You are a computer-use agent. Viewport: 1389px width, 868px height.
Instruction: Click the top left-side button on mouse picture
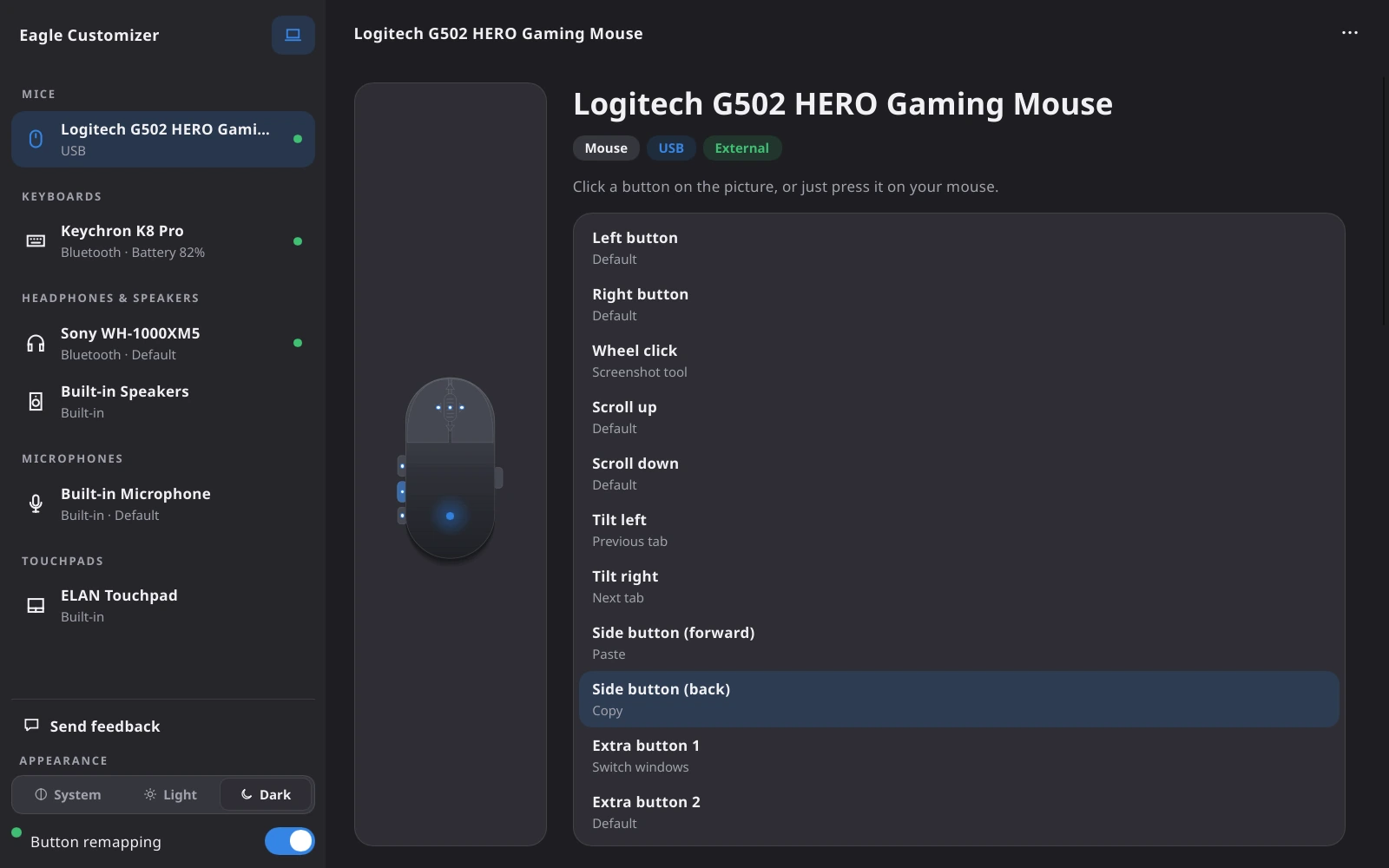click(401, 466)
